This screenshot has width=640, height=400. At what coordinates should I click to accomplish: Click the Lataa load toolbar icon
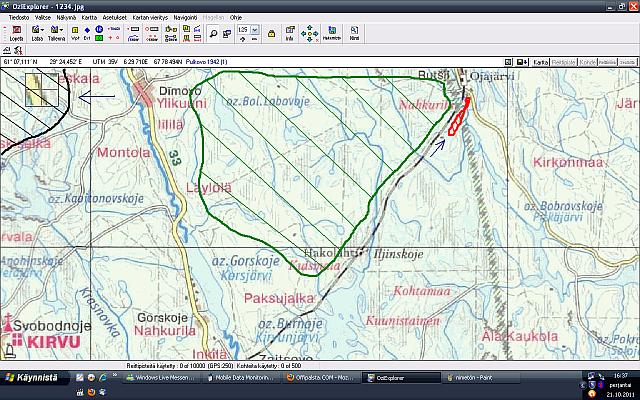pos(35,34)
